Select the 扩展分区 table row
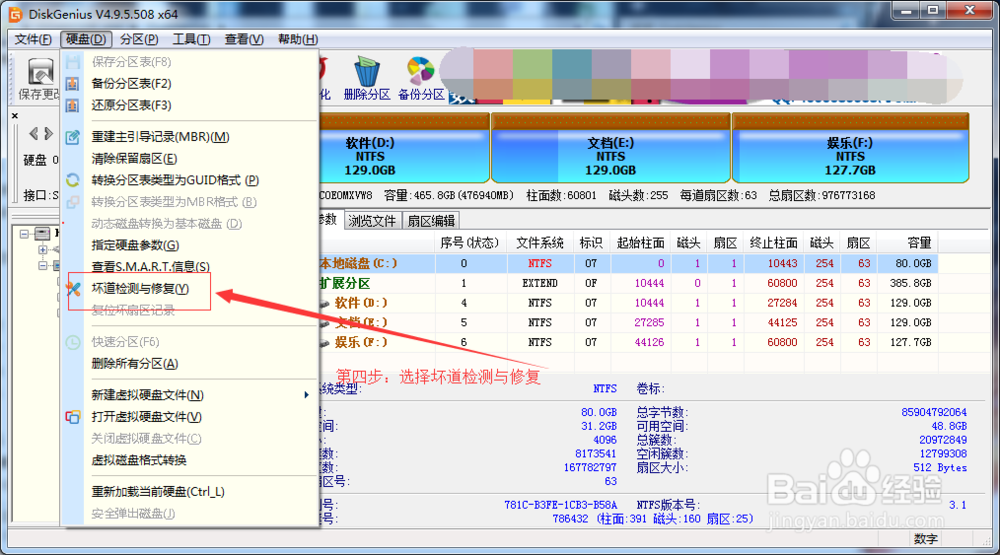The image size is (1000, 555). [x=628, y=283]
